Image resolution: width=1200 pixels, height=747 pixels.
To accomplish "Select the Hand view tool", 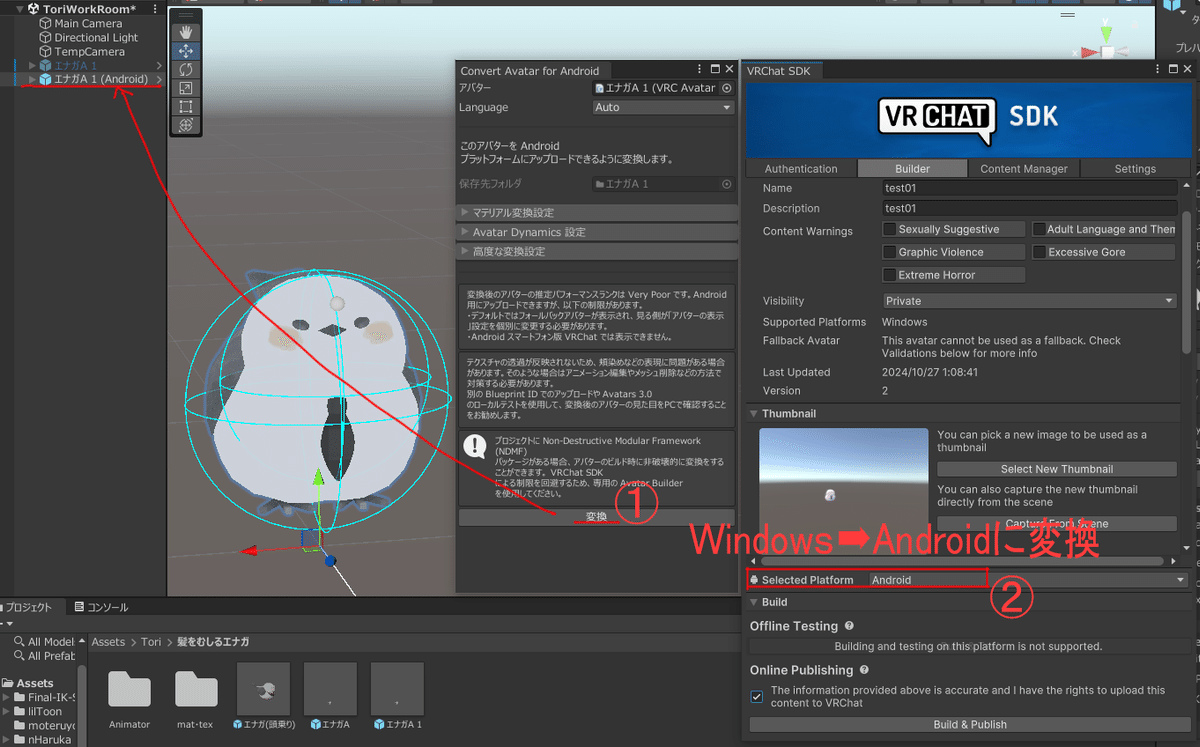I will 186,32.
